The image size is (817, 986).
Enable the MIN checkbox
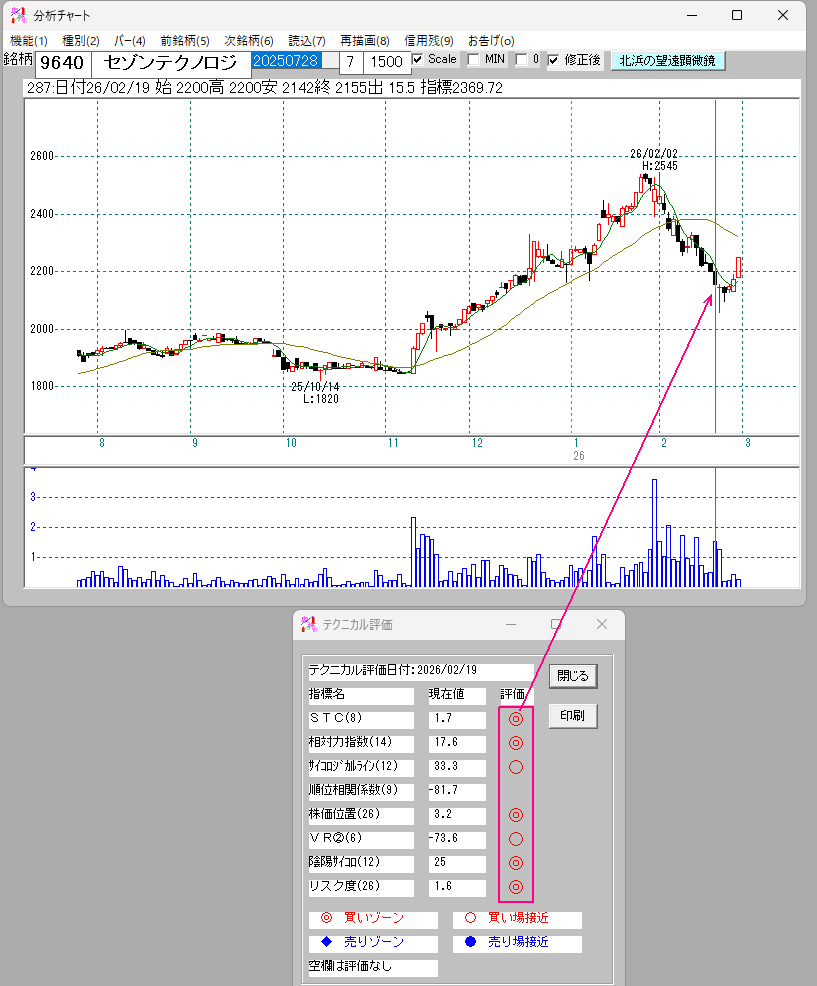point(474,60)
